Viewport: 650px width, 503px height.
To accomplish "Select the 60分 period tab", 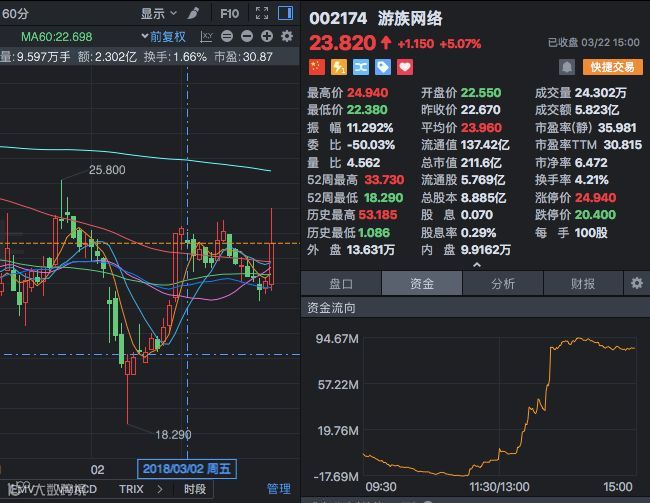I will (x=15, y=14).
